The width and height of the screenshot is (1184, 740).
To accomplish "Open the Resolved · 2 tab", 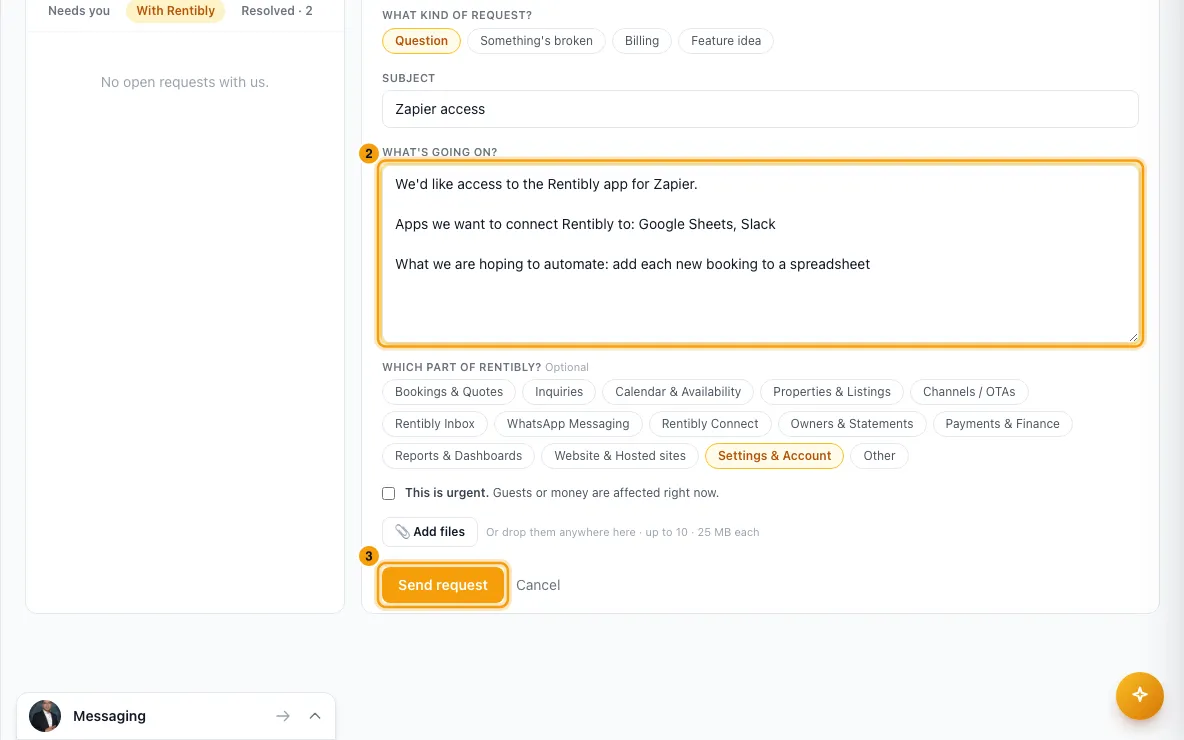I will 276,11.
